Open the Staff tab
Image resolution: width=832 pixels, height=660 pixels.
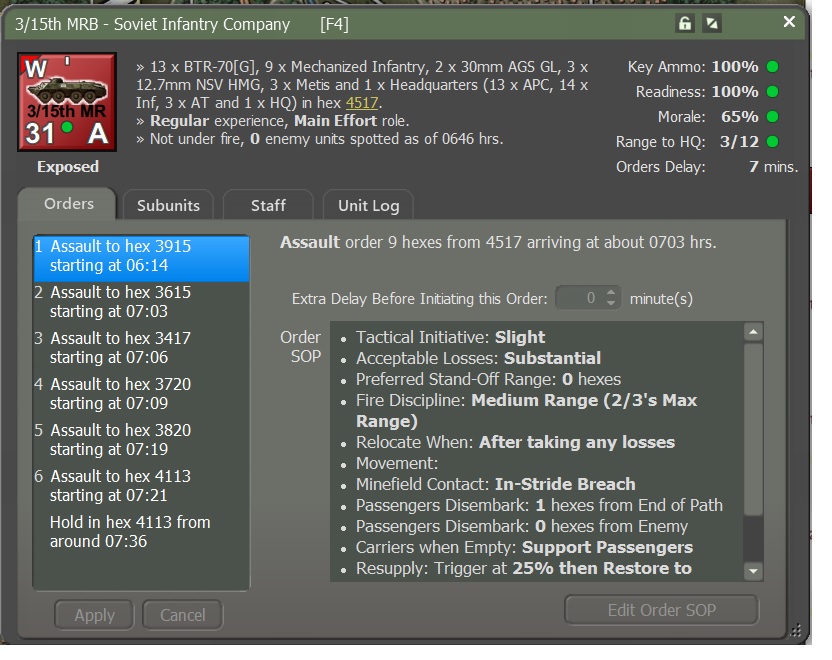click(268, 205)
